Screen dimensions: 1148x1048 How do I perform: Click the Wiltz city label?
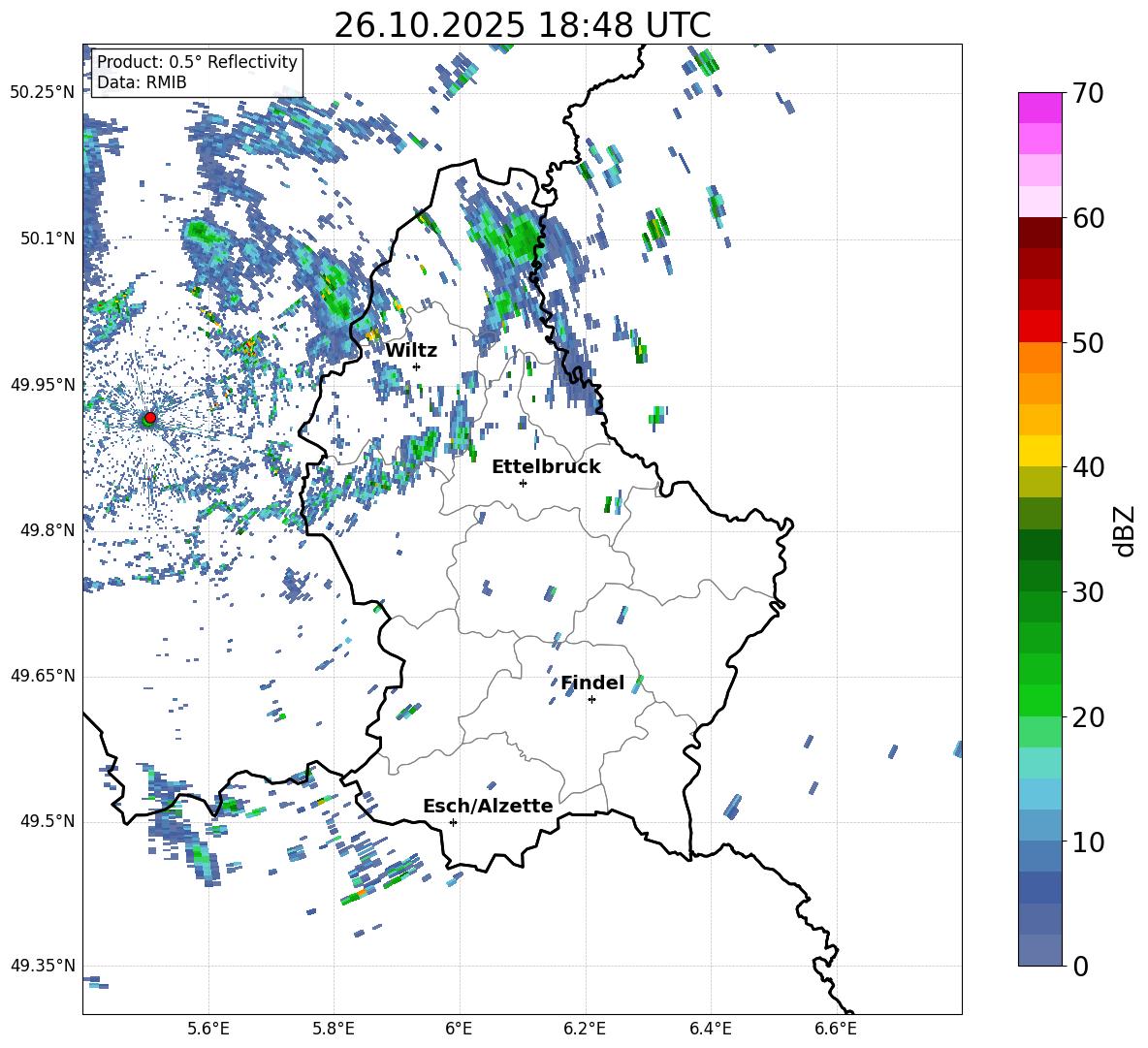411,351
